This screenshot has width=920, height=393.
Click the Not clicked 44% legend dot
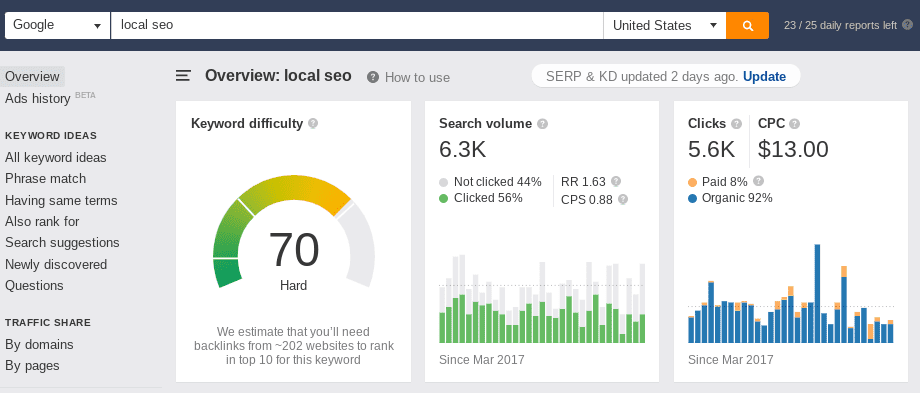coord(444,182)
